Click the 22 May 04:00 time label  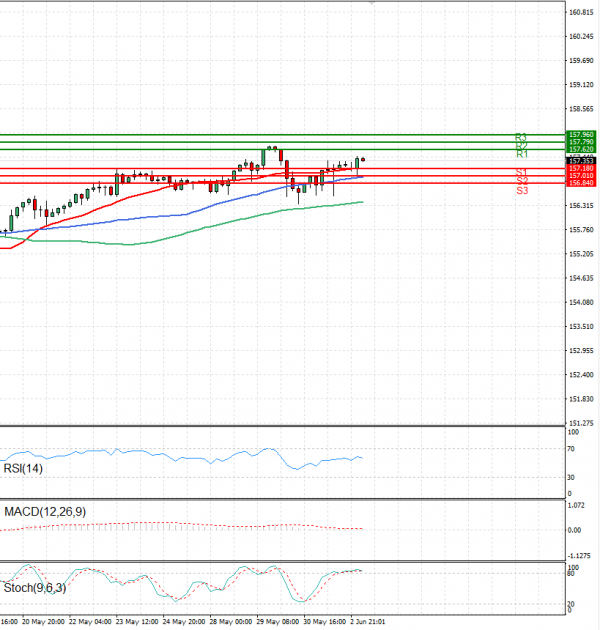tap(90, 622)
